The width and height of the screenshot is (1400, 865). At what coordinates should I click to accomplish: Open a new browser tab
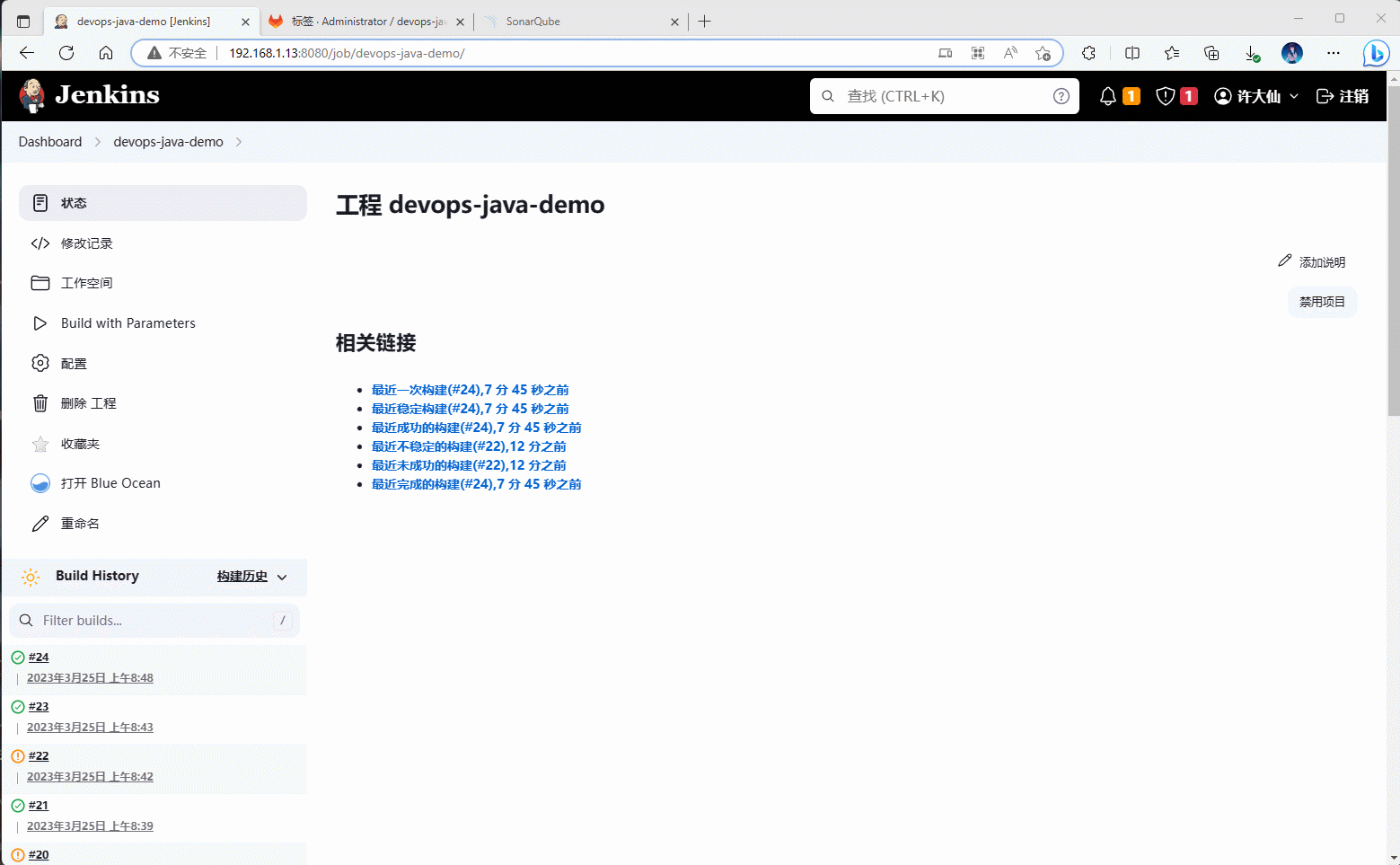click(x=705, y=22)
